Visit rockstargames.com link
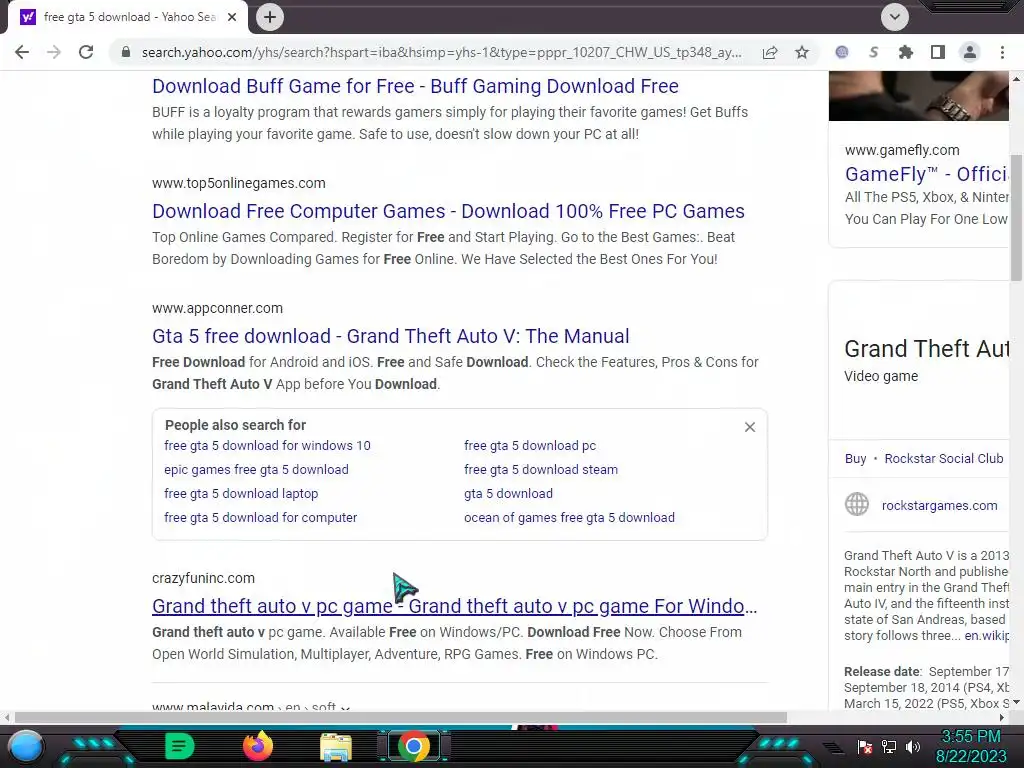 [939, 505]
